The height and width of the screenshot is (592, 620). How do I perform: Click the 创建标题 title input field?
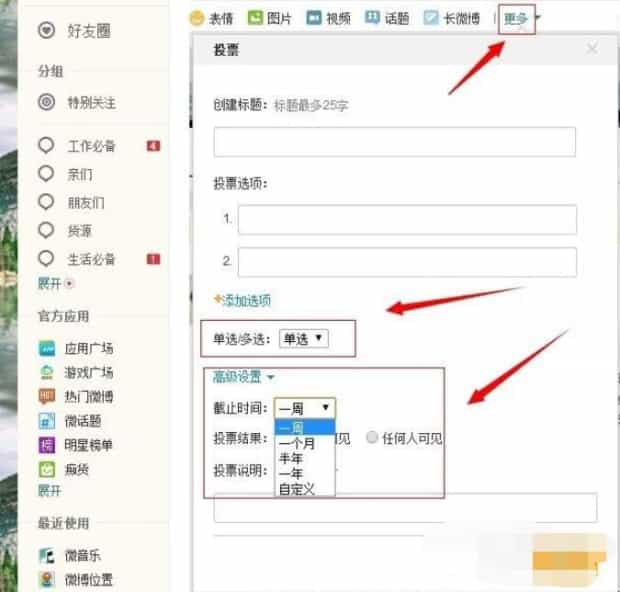point(394,142)
